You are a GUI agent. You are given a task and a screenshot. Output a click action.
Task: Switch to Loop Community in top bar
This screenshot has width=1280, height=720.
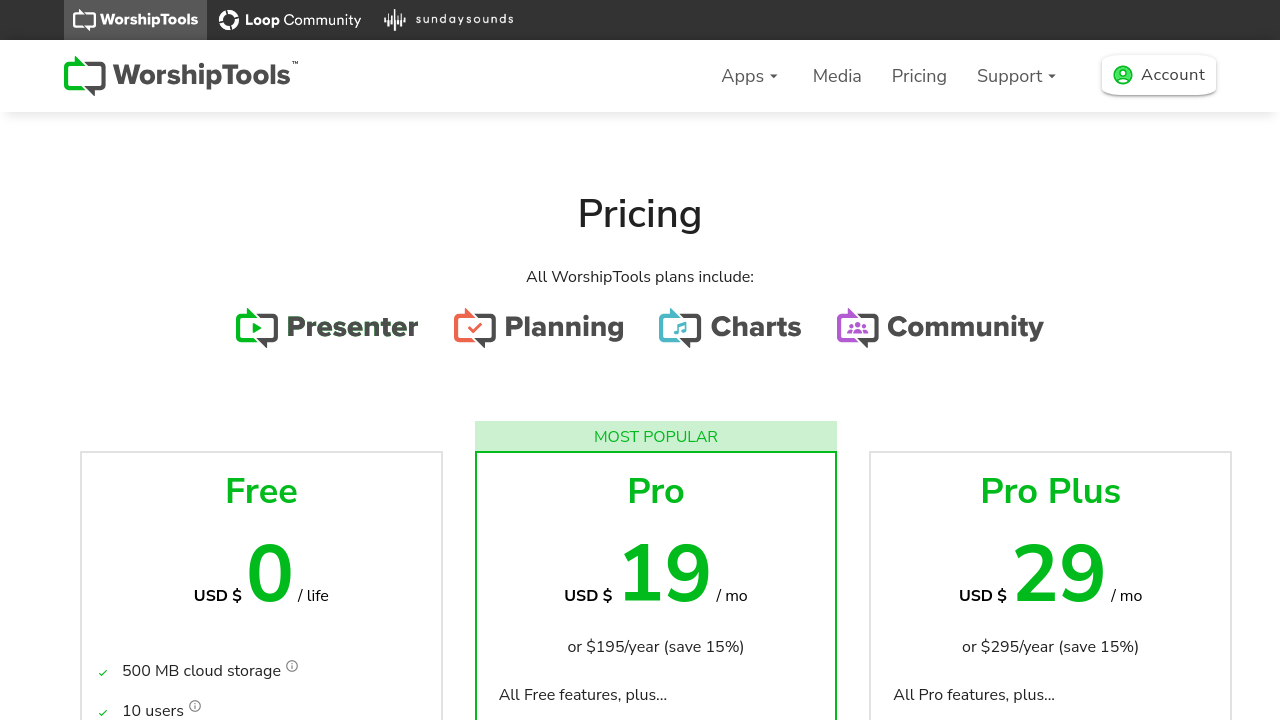coord(290,20)
